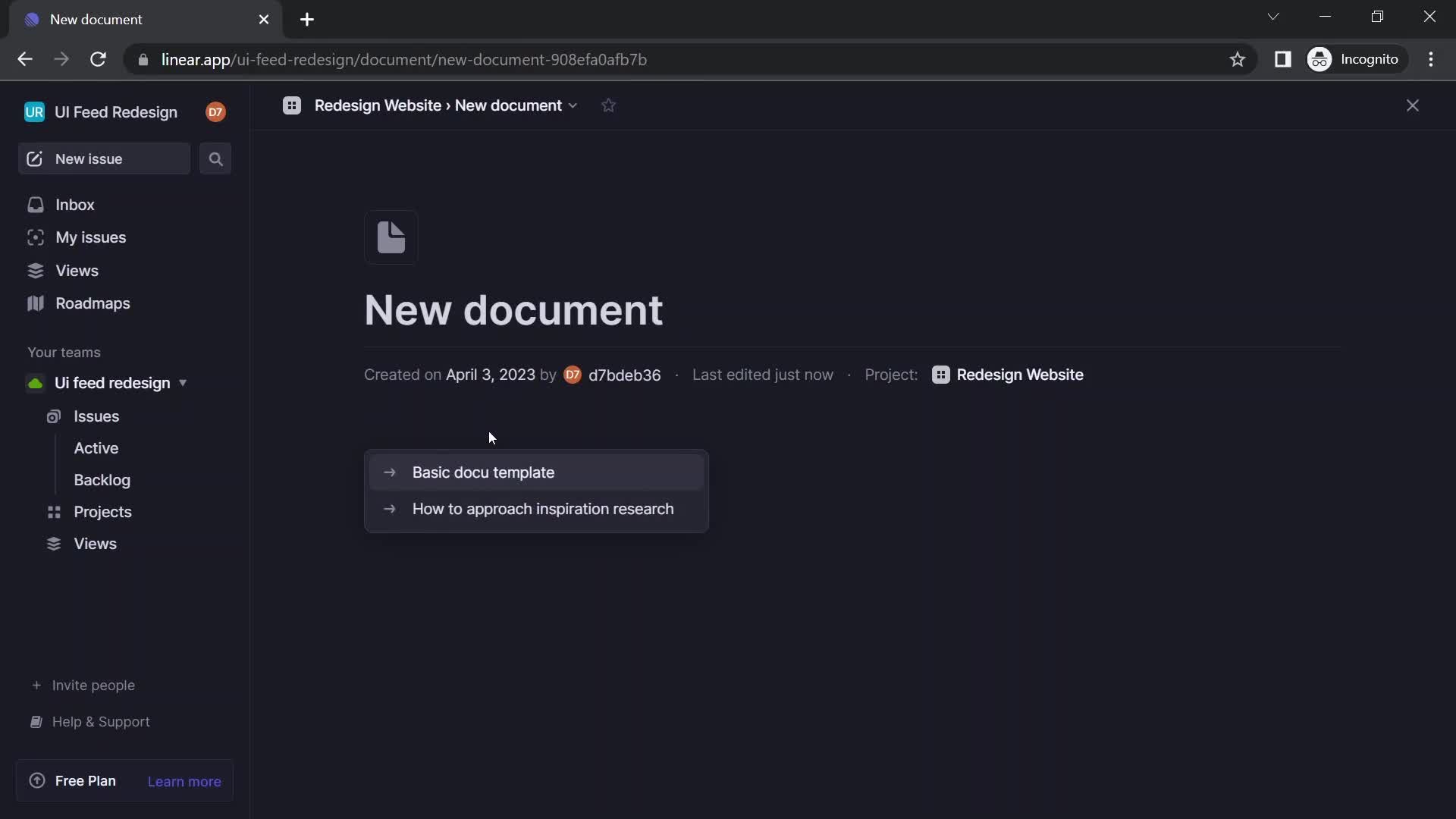This screenshot has width=1456, height=819.
Task: Show Active issues
Action: pos(96,448)
